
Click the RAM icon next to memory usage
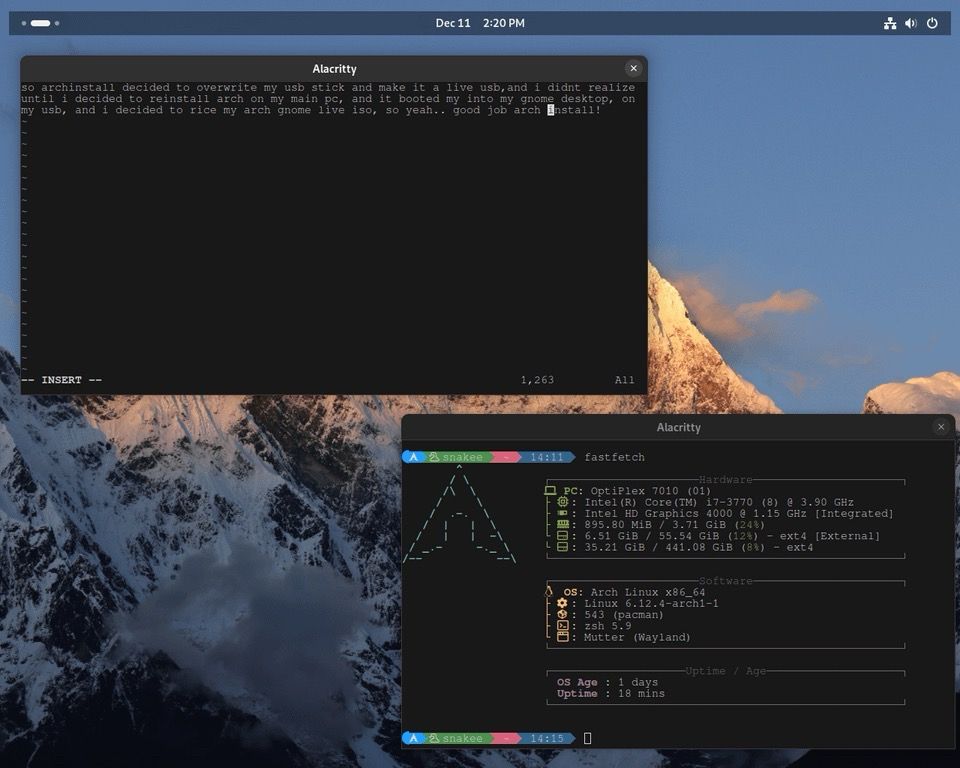[x=561, y=524]
